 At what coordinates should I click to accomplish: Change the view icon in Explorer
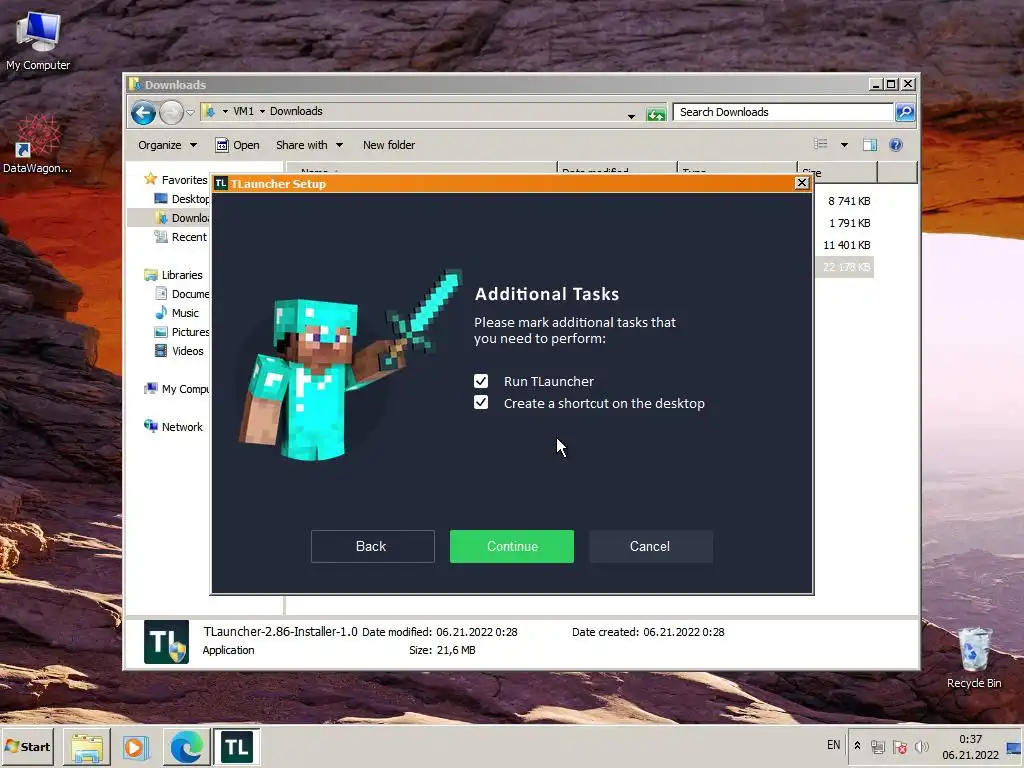(x=821, y=144)
